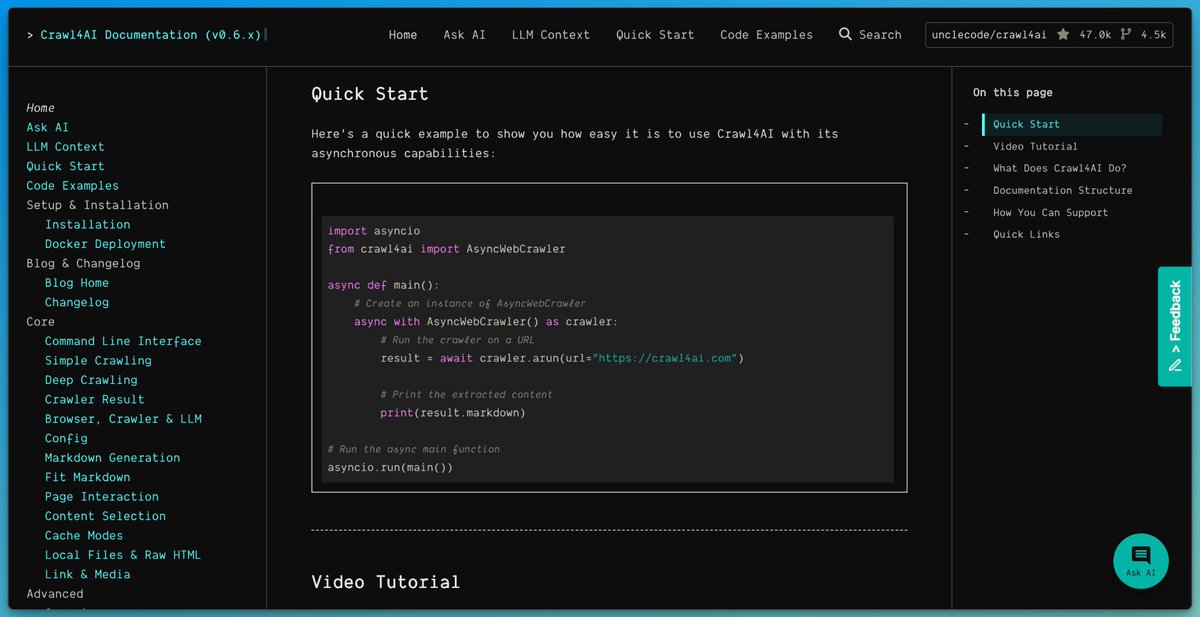Click the Blog & Changelog section heading
This screenshot has width=1200, height=617.
(83, 264)
